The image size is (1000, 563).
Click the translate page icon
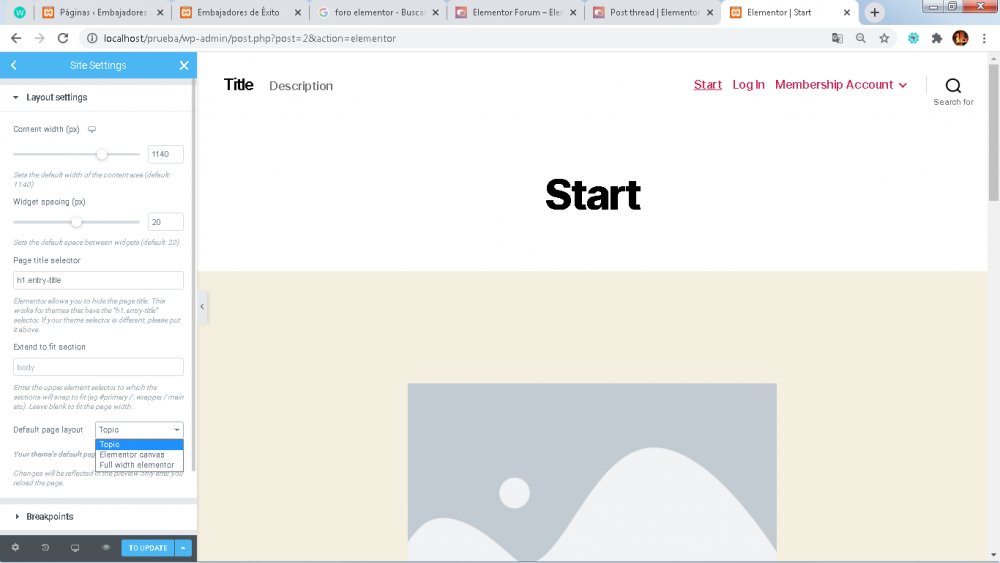click(837, 38)
